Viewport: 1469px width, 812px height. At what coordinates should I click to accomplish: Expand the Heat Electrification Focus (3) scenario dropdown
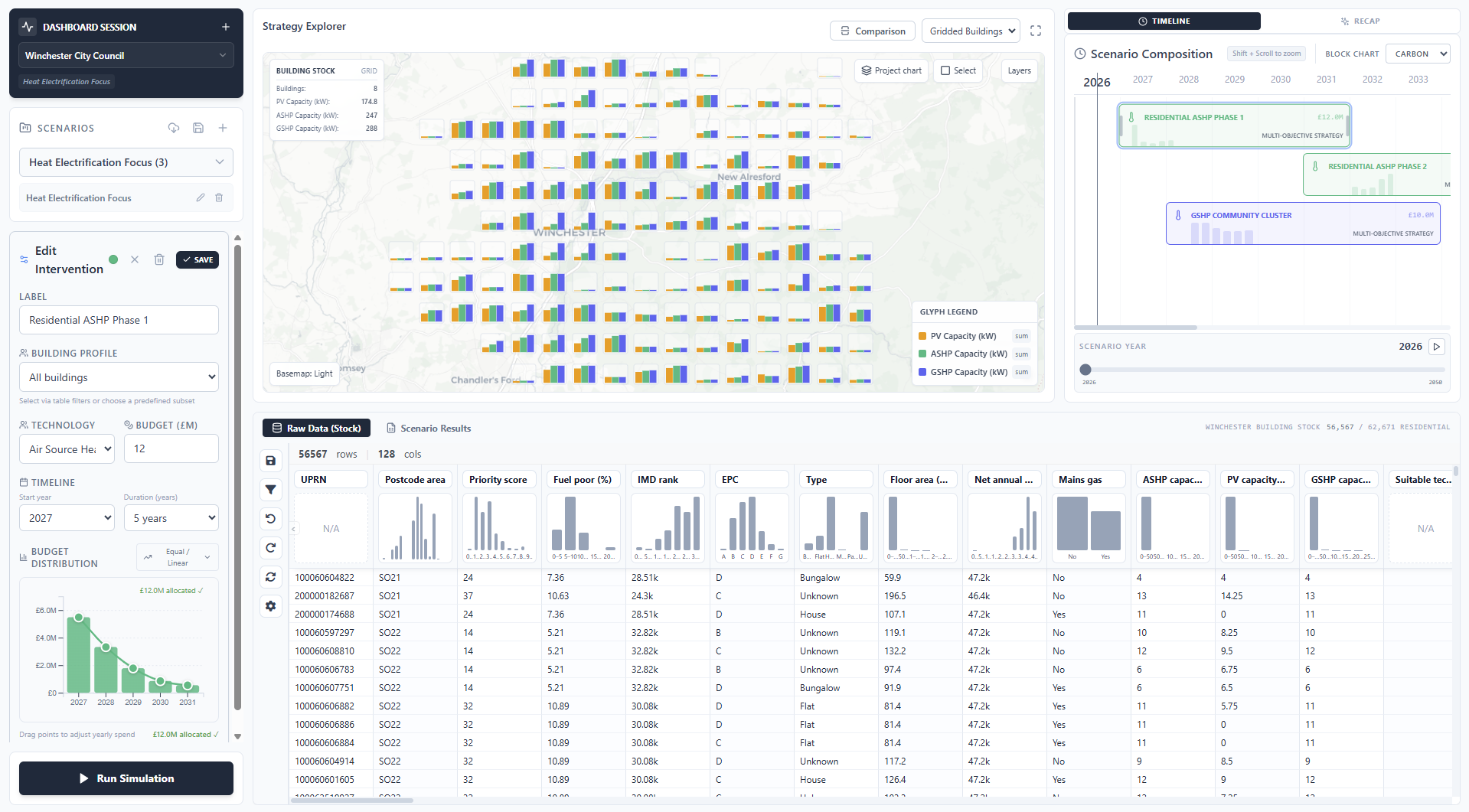pyautogui.click(x=126, y=161)
